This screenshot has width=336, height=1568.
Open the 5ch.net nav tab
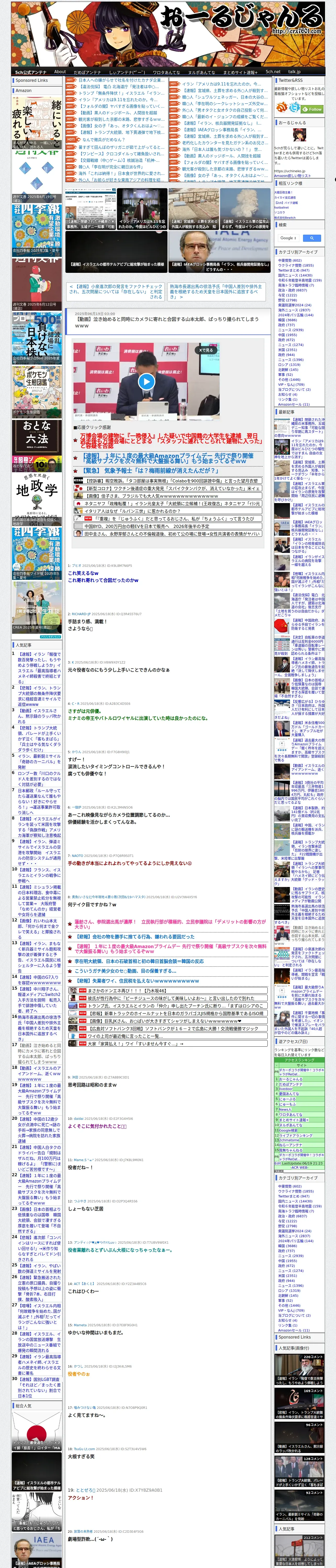273,72
